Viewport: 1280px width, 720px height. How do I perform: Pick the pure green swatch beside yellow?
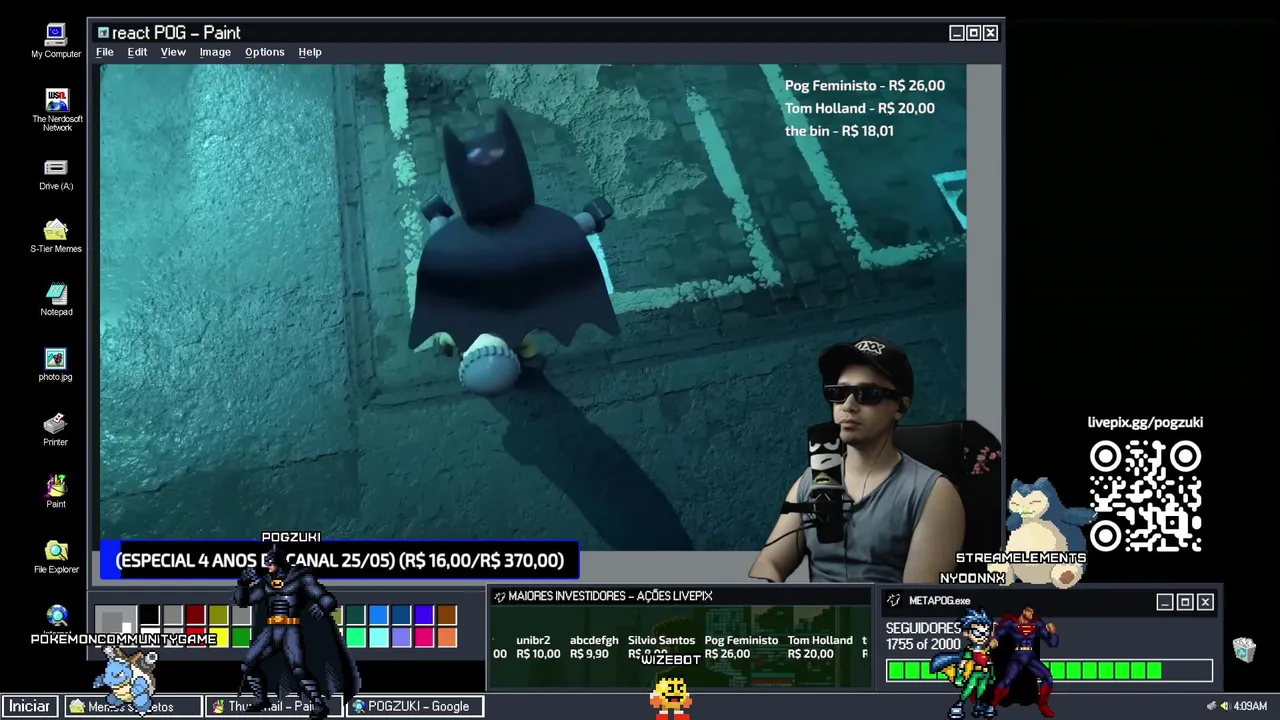point(240,637)
